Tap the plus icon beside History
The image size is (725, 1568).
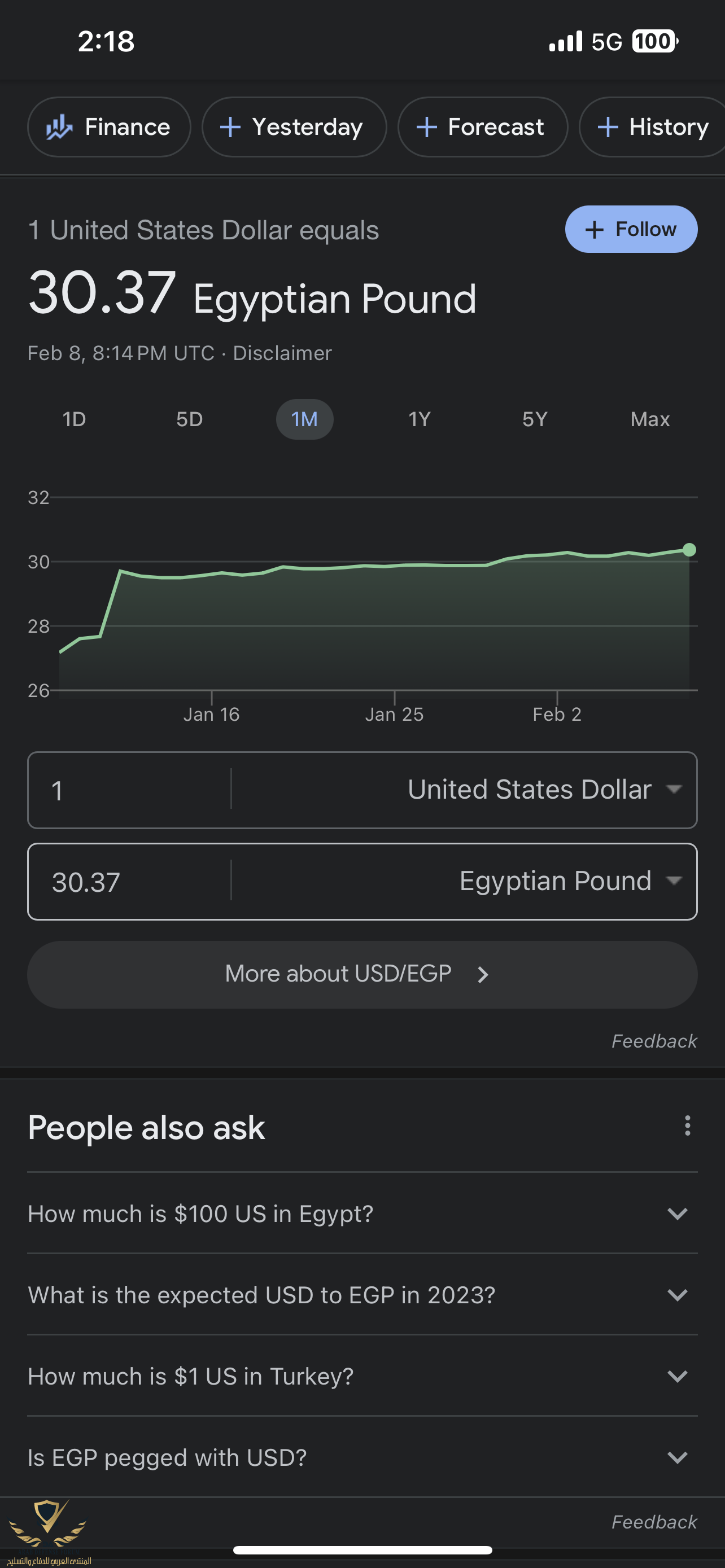[608, 127]
